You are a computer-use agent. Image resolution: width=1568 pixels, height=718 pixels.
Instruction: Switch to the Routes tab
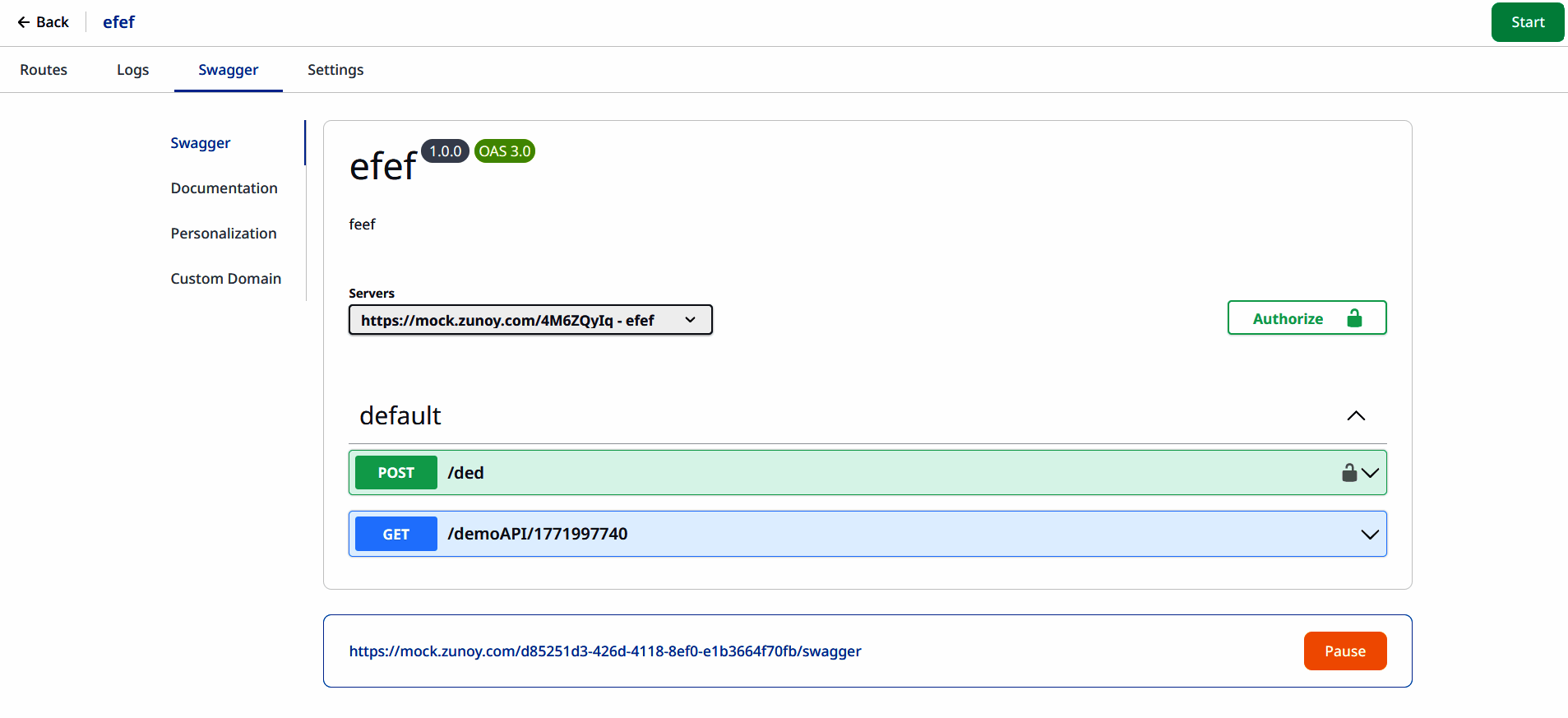[x=44, y=70]
